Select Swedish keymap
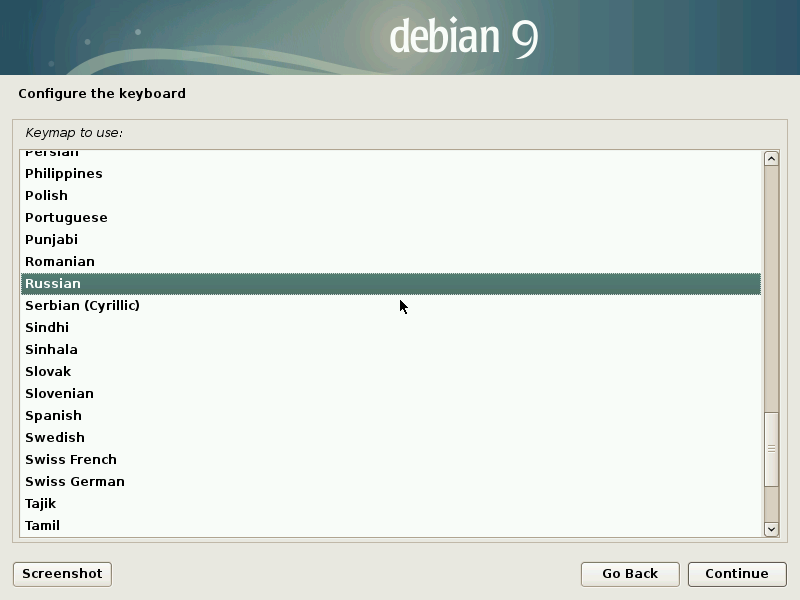800x600 pixels. (391, 437)
